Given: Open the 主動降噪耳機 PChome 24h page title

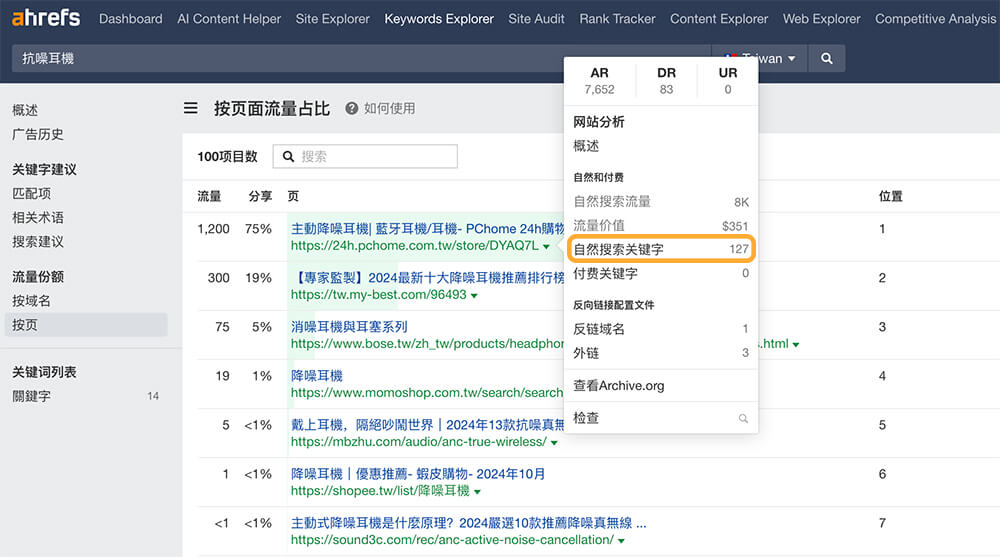Looking at the screenshot, I should pos(427,228).
